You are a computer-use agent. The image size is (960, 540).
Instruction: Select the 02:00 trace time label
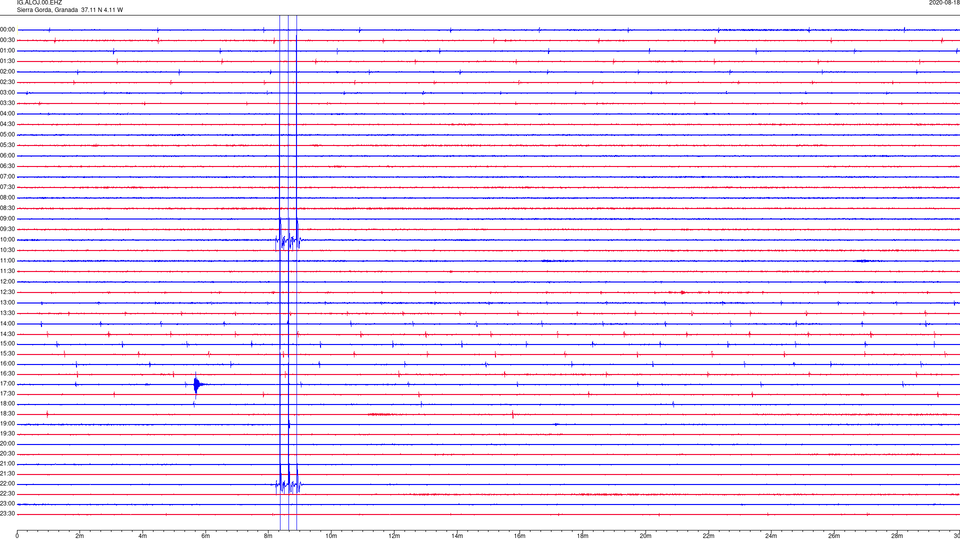point(7,72)
